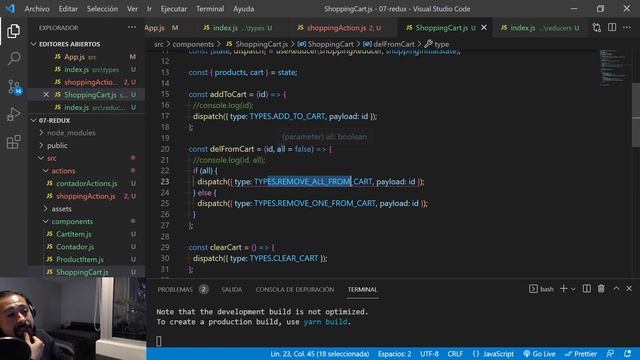Open contadorActions.js in file tree

pyautogui.click(x=86, y=184)
